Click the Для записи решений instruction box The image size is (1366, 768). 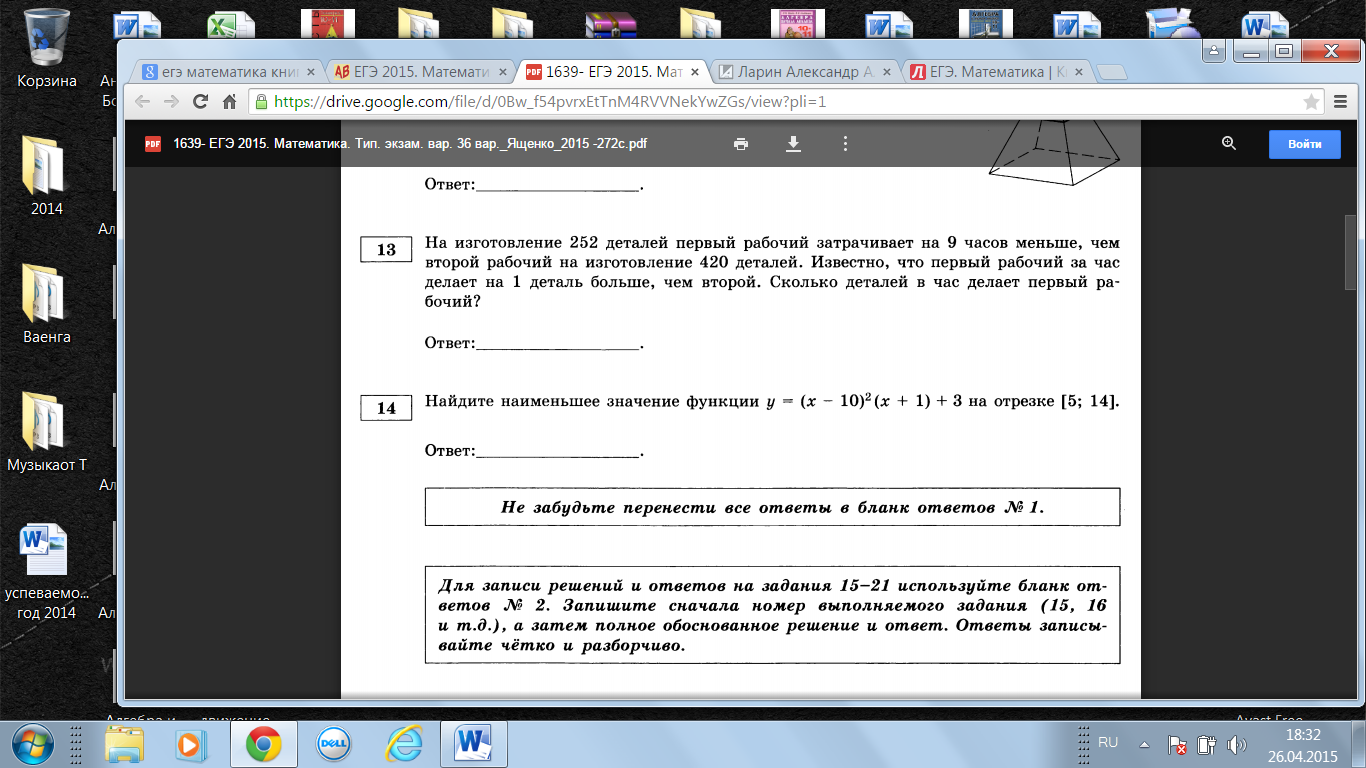[772, 614]
